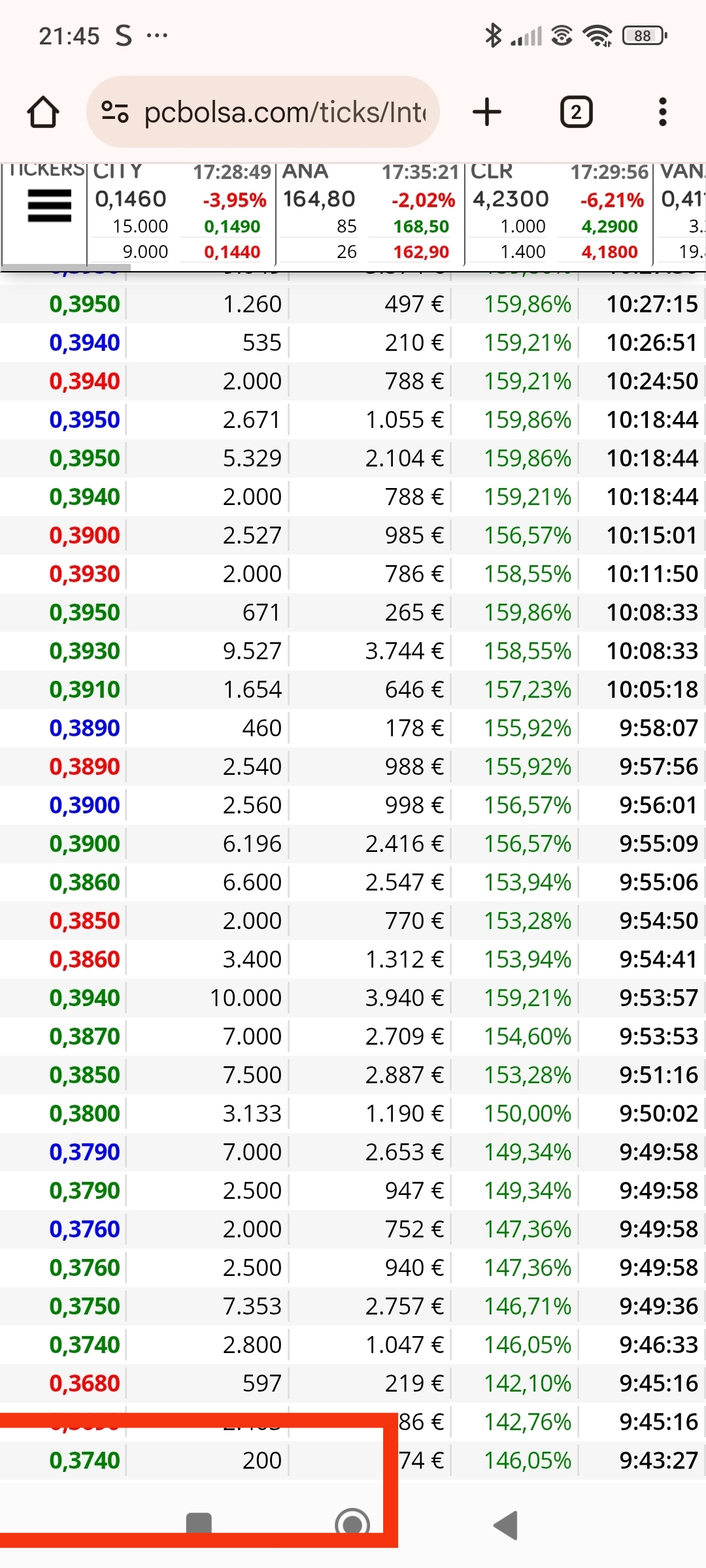Viewport: 706px width, 1568px height.
Task: Open the browser three-dot menu
Action: click(663, 112)
